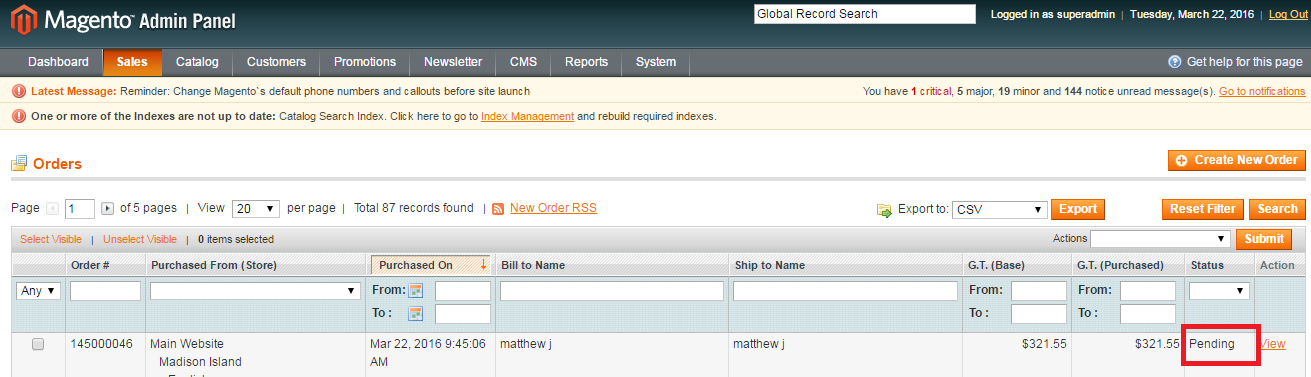Tick the checkbox for order 145000046
The image size is (1311, 377).
point(38,344)
